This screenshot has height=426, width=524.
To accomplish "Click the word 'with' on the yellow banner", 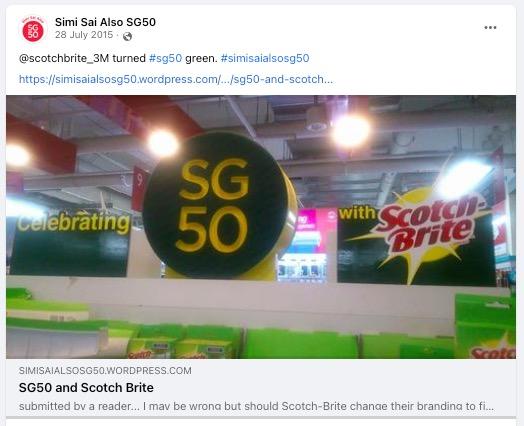I will point(358,213).
